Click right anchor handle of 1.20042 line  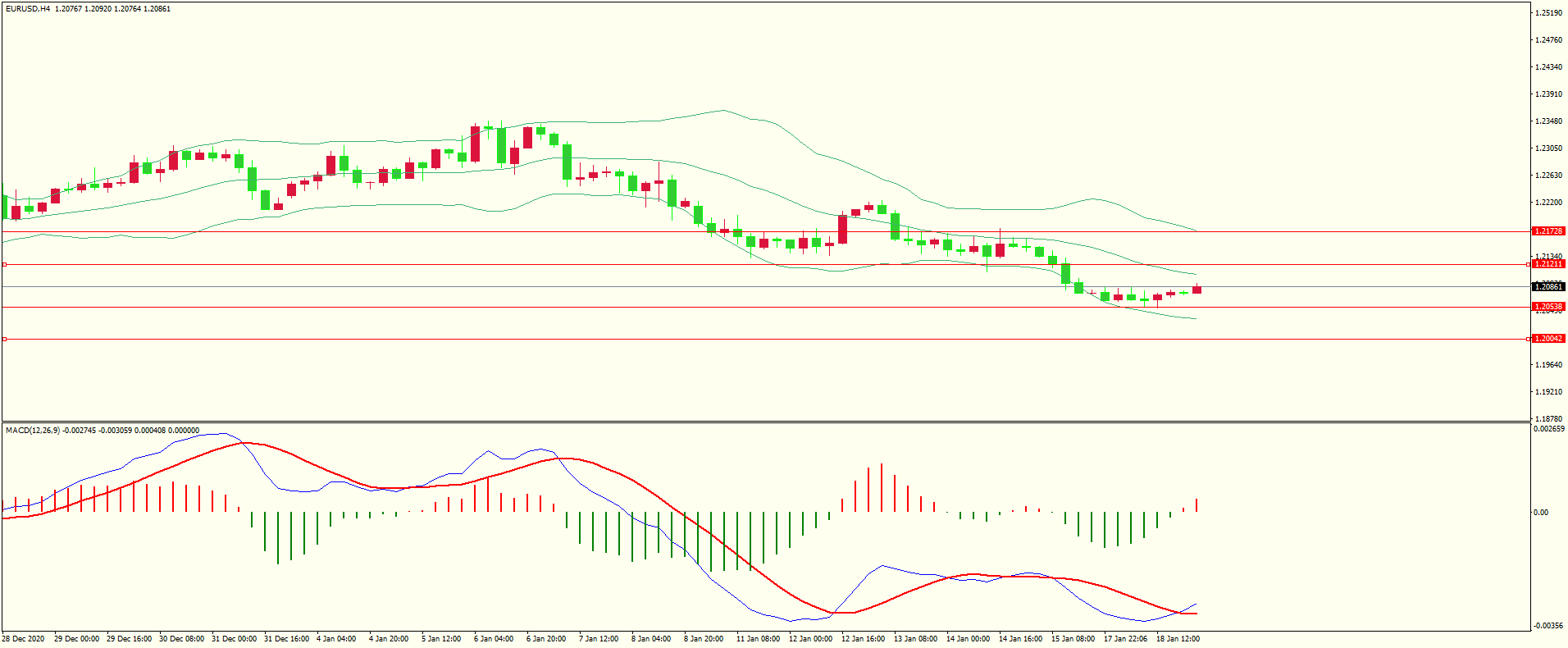click(x=1529, y=339)
